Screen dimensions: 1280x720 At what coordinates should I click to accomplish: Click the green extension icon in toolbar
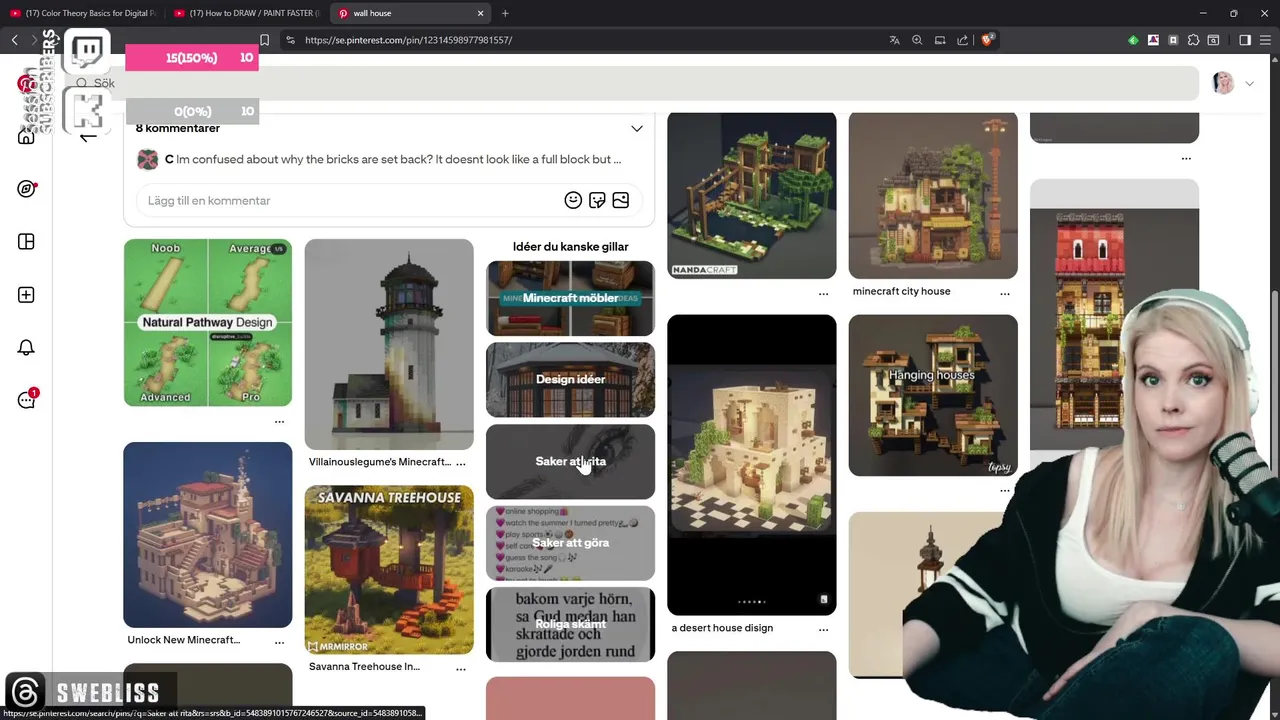point(1133,40)
